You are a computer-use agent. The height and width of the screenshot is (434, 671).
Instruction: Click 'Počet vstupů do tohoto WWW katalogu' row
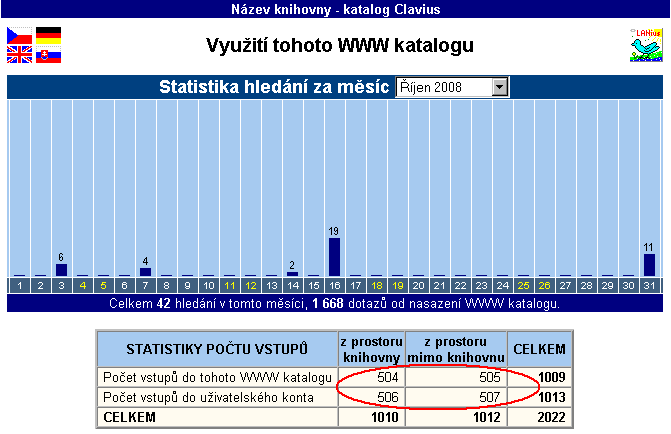[217, 377]
